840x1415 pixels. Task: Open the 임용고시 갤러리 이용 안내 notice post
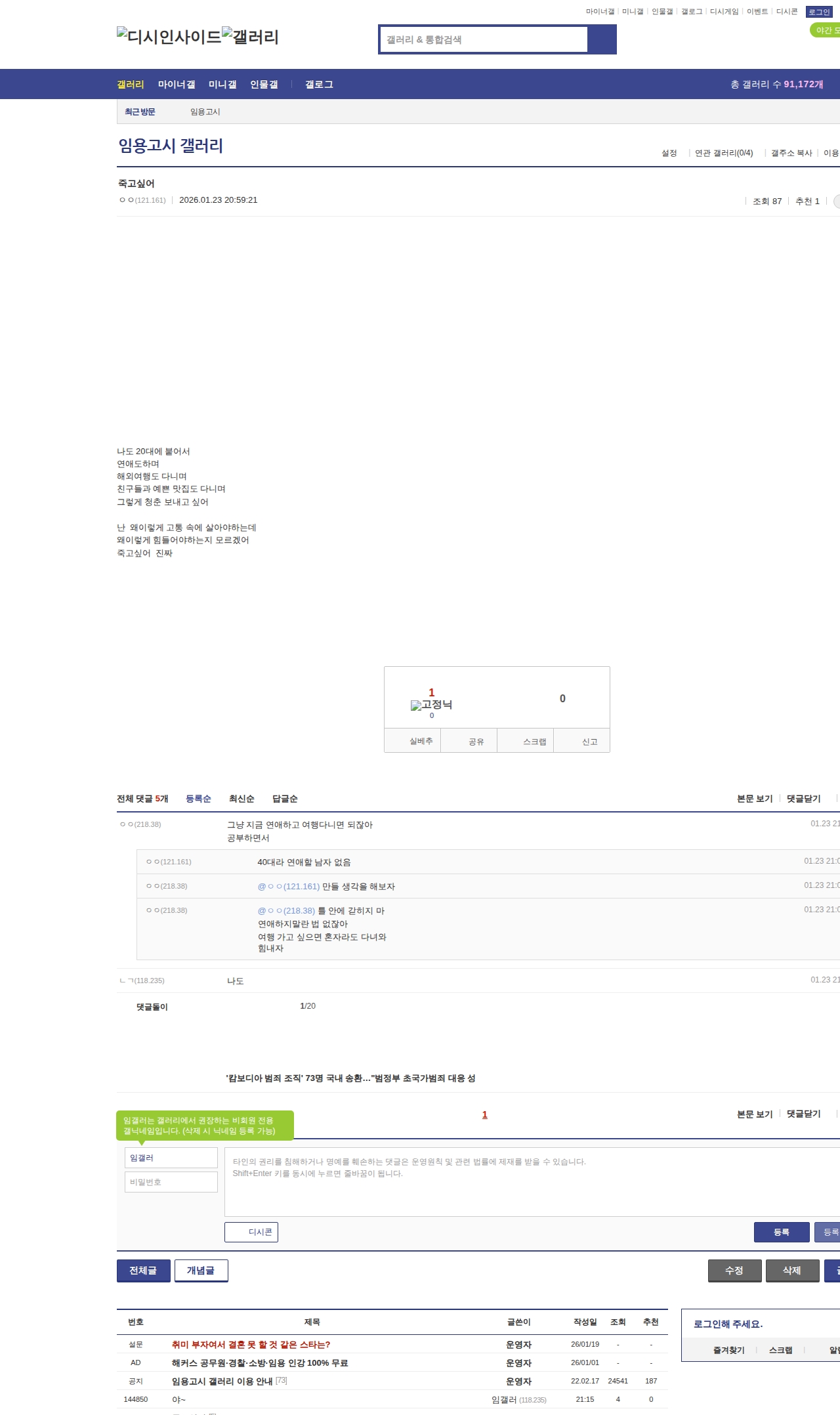222,1381
